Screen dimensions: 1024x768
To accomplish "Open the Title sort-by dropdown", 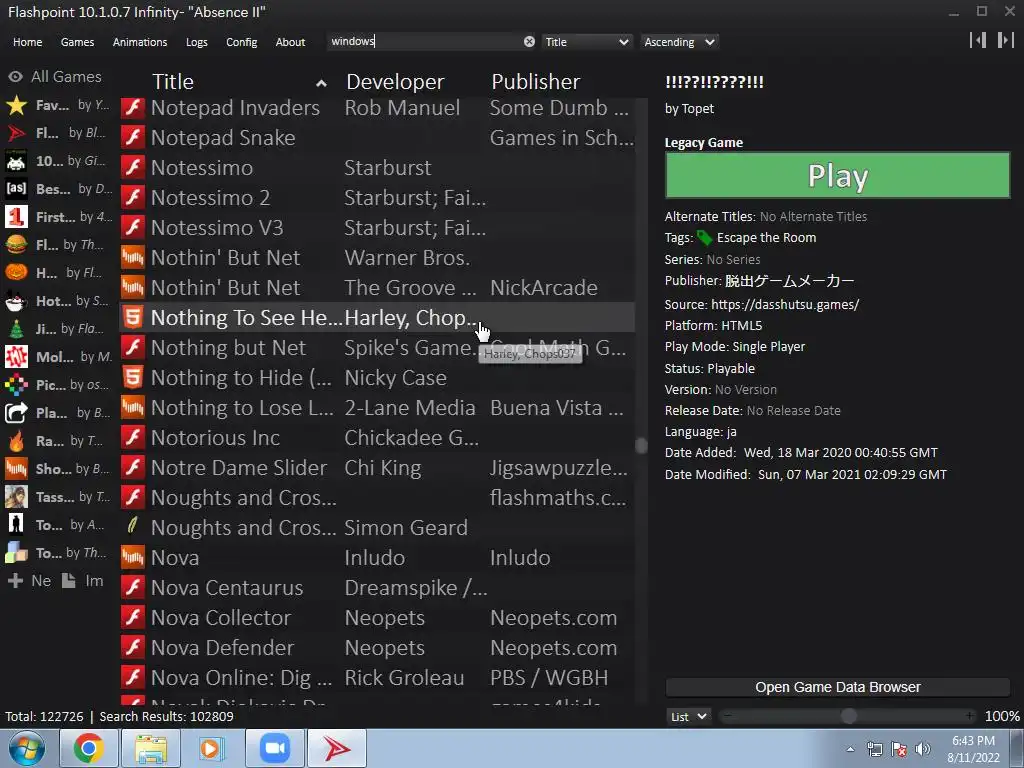I will click(x=586, y=42).
